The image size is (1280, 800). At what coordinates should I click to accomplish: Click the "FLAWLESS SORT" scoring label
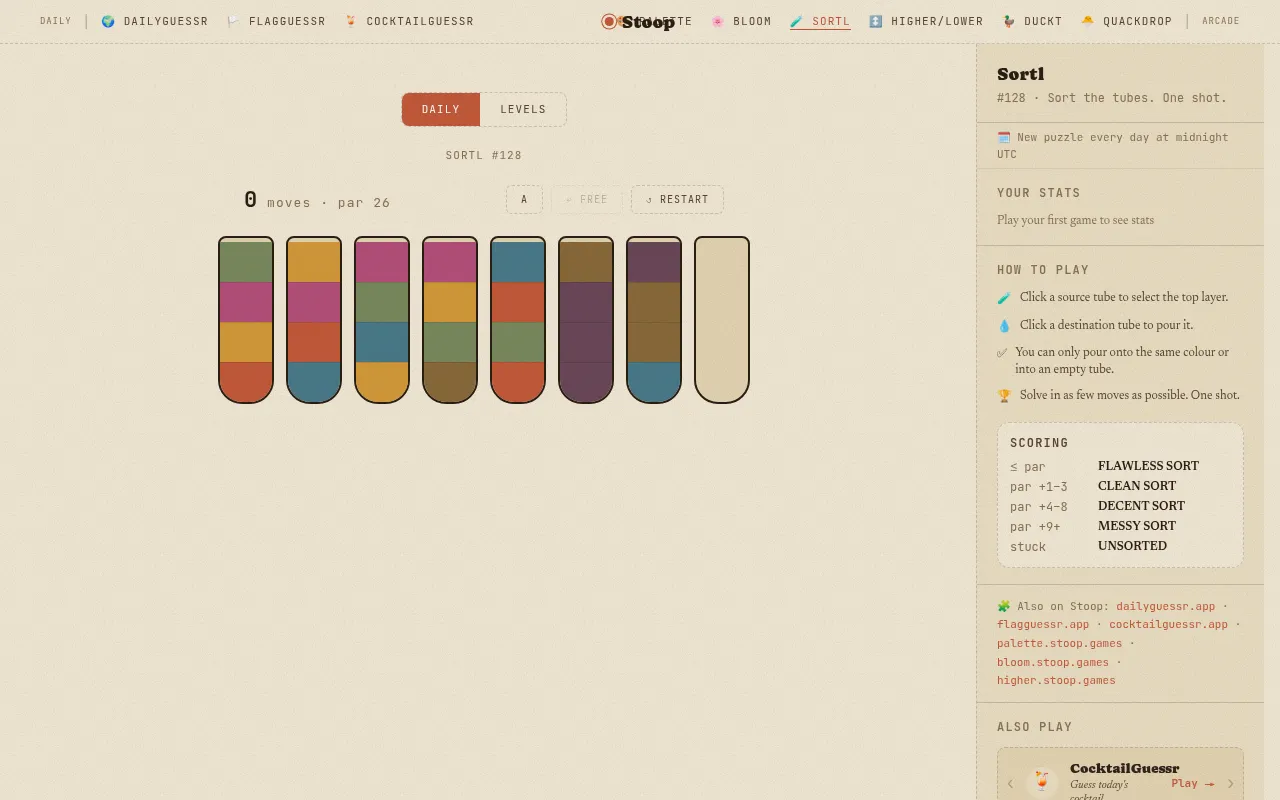click(x=1148, y=466)
